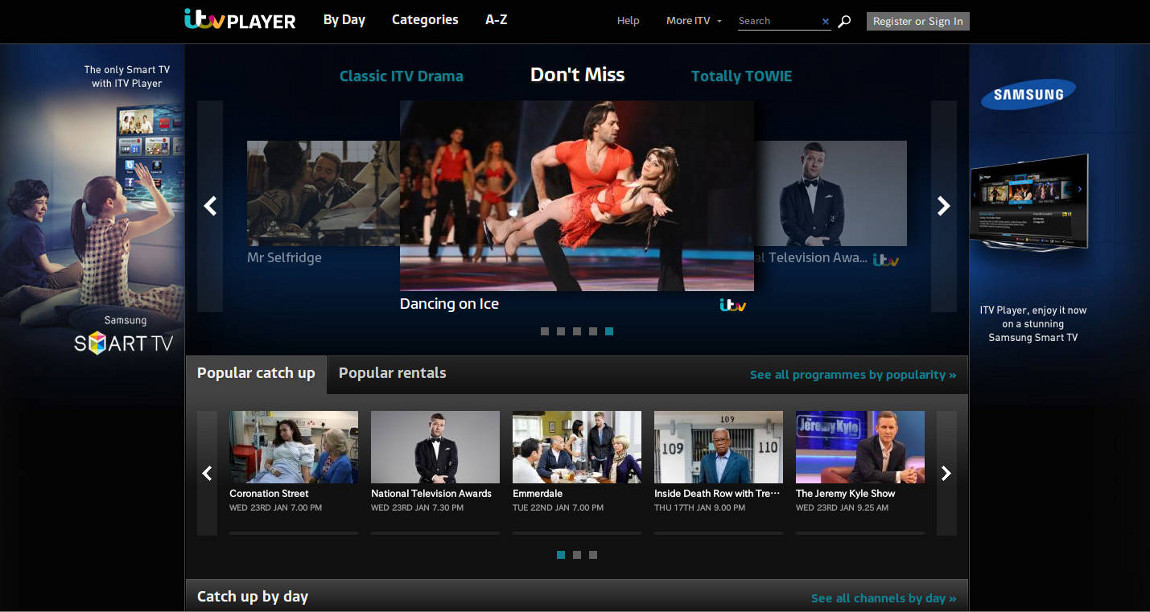
Task: Switch to the Popular catch up tab
Action: tap(256, 374)
